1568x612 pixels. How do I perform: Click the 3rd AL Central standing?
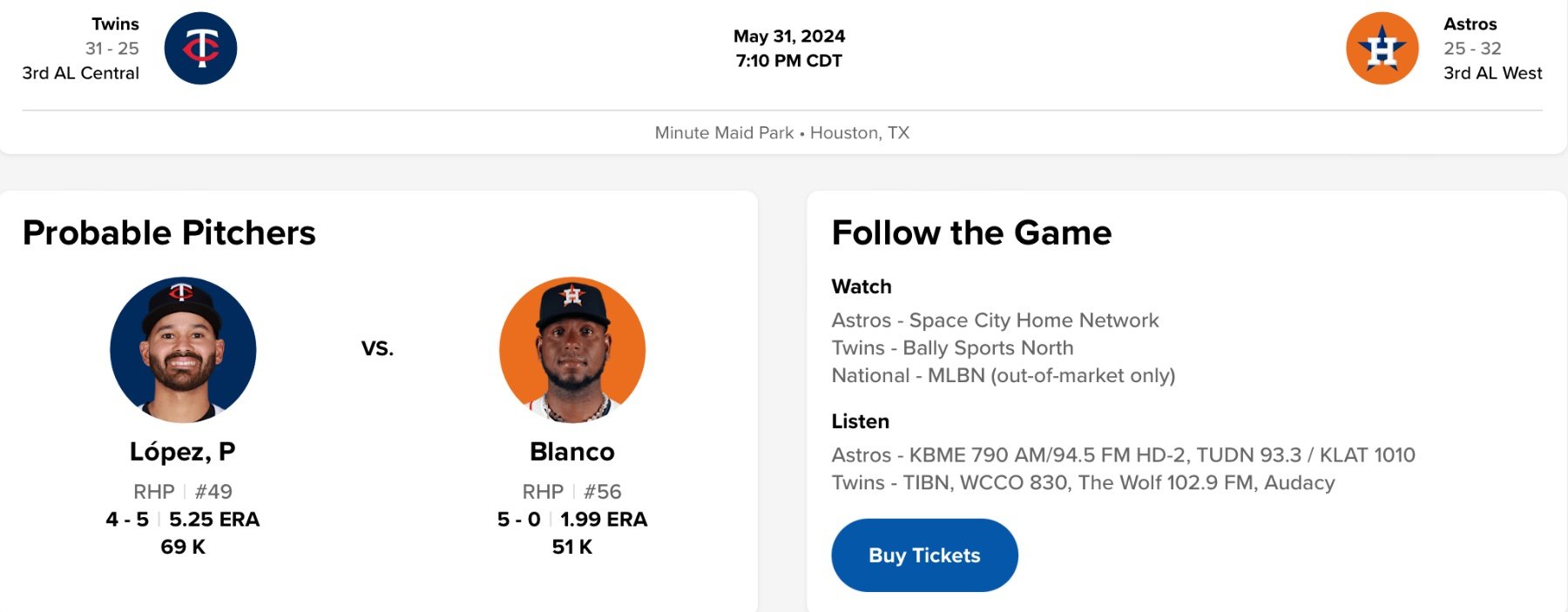point(81,73)
